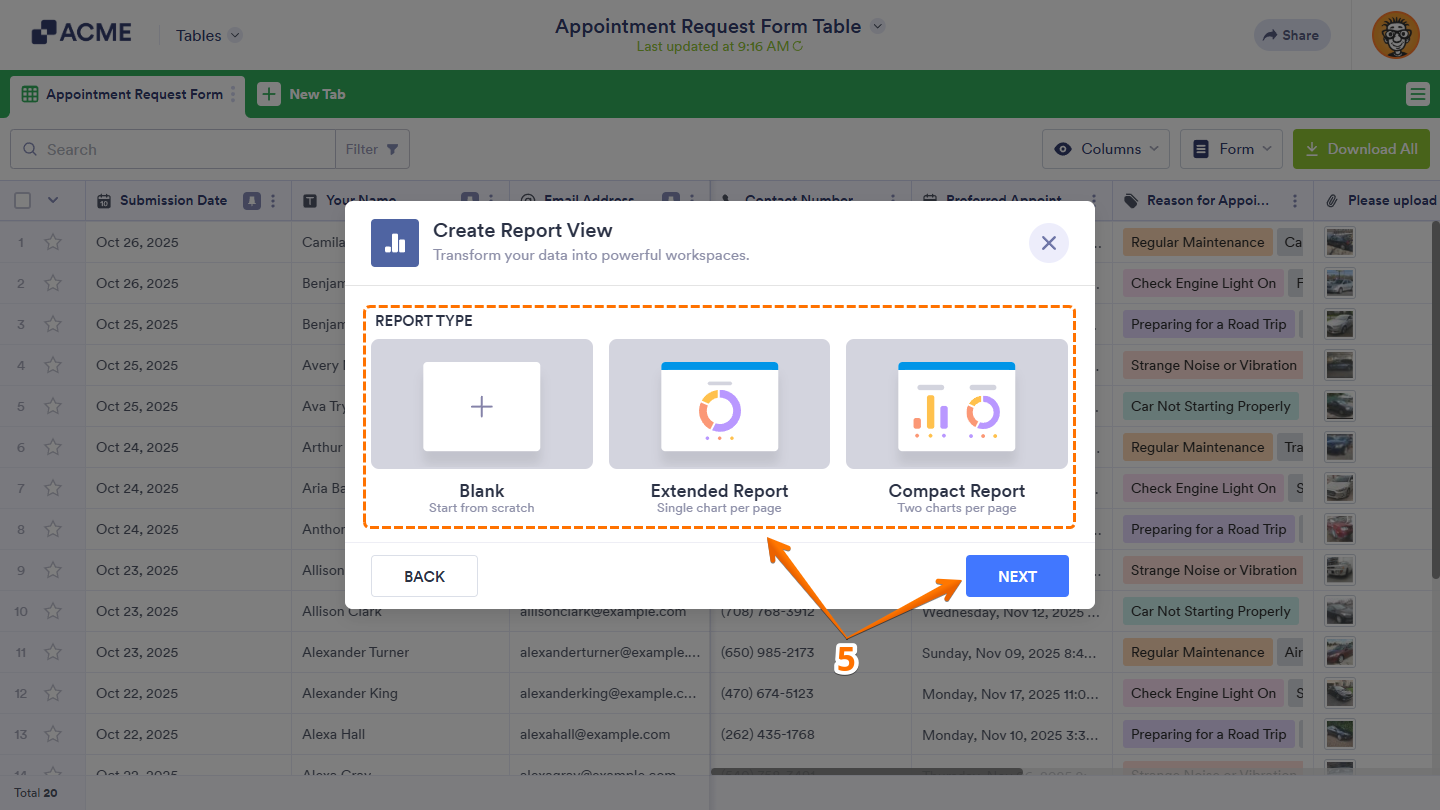
Task: Click the table's horizontal scrollbar
Action: (x=866, y=772)
